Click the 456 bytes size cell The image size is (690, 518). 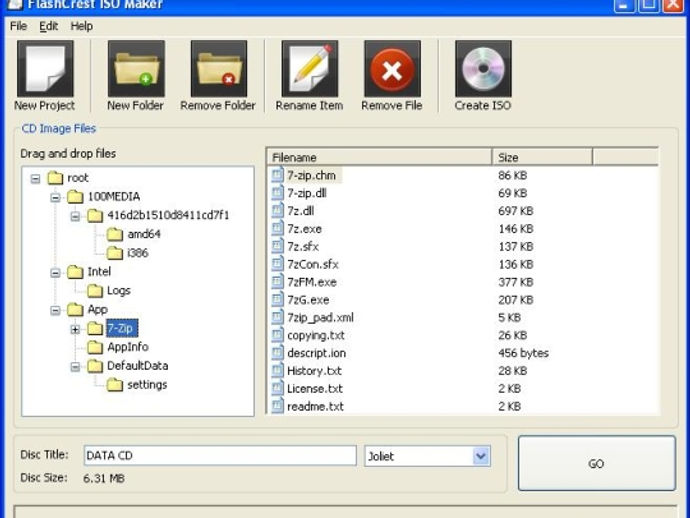pos(524,353)
